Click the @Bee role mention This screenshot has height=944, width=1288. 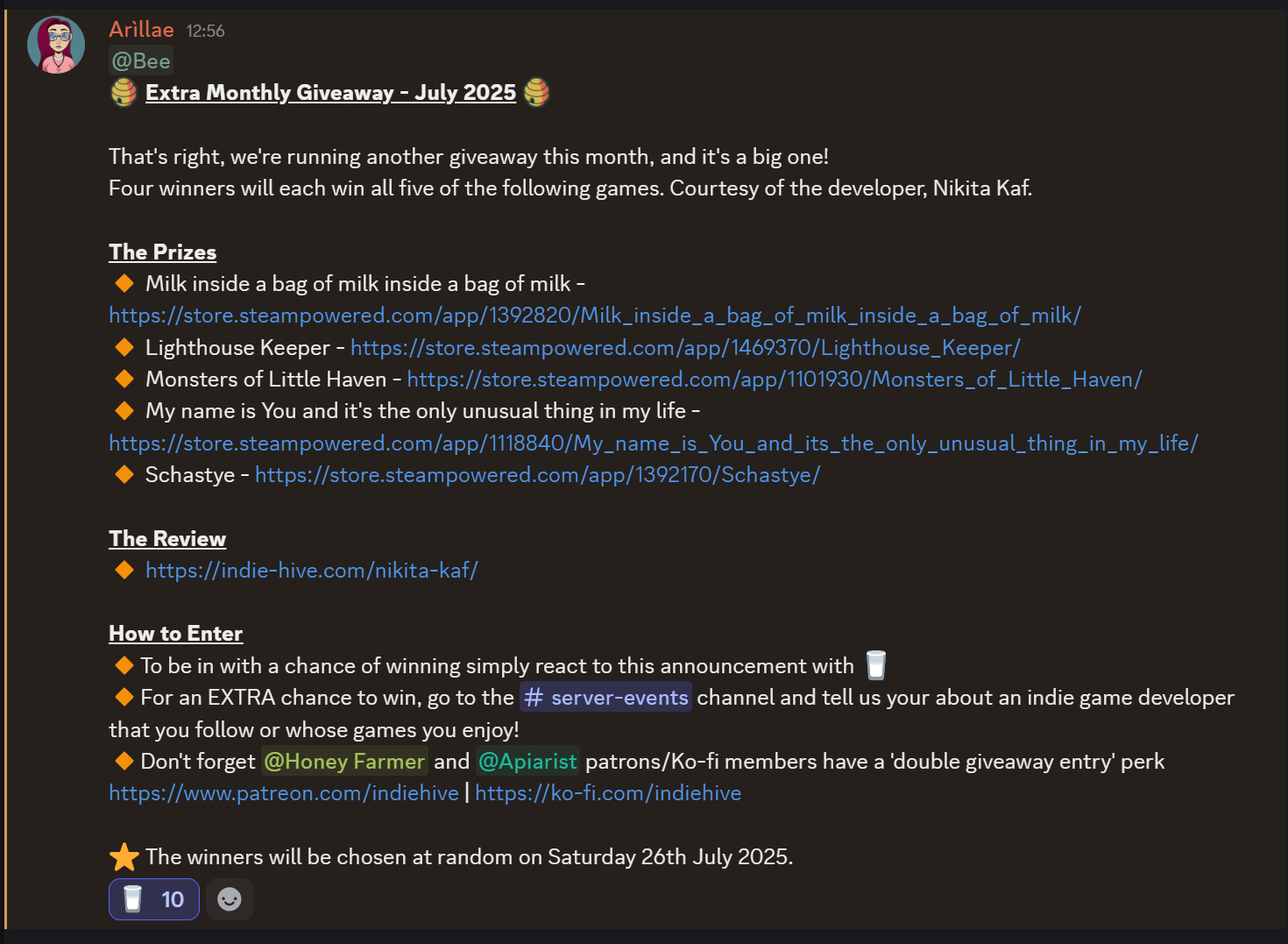point(141,61)
